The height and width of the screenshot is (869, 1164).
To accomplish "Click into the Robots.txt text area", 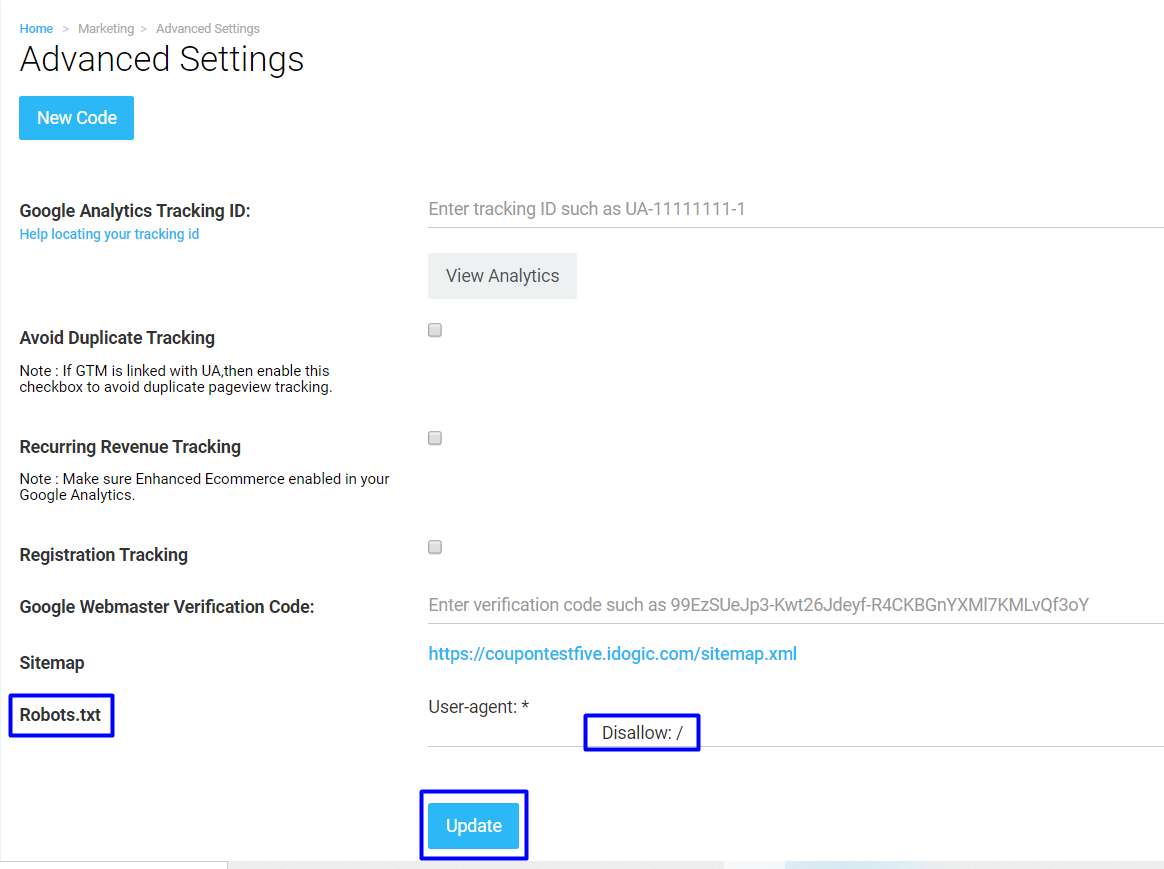I will coord(796,721).
